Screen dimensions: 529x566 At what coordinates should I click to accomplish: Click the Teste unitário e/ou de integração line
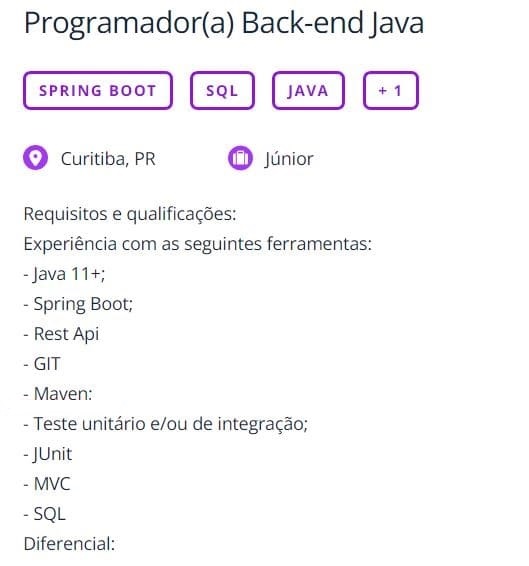(166, 423)
